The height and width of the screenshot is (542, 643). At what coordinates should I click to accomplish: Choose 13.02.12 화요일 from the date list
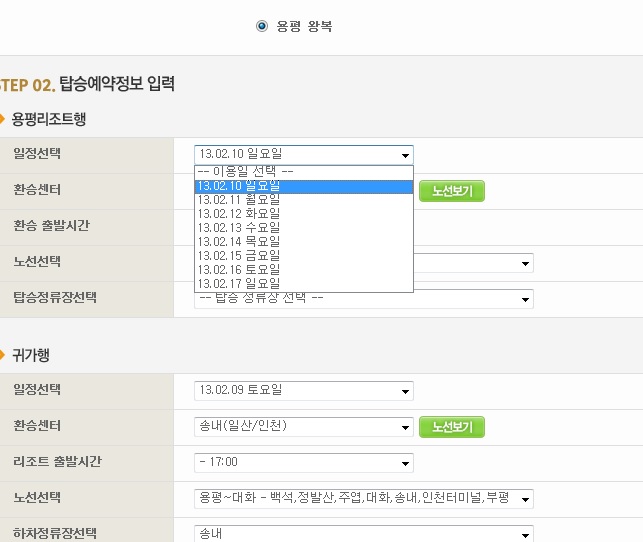click(x=303, y=214)
